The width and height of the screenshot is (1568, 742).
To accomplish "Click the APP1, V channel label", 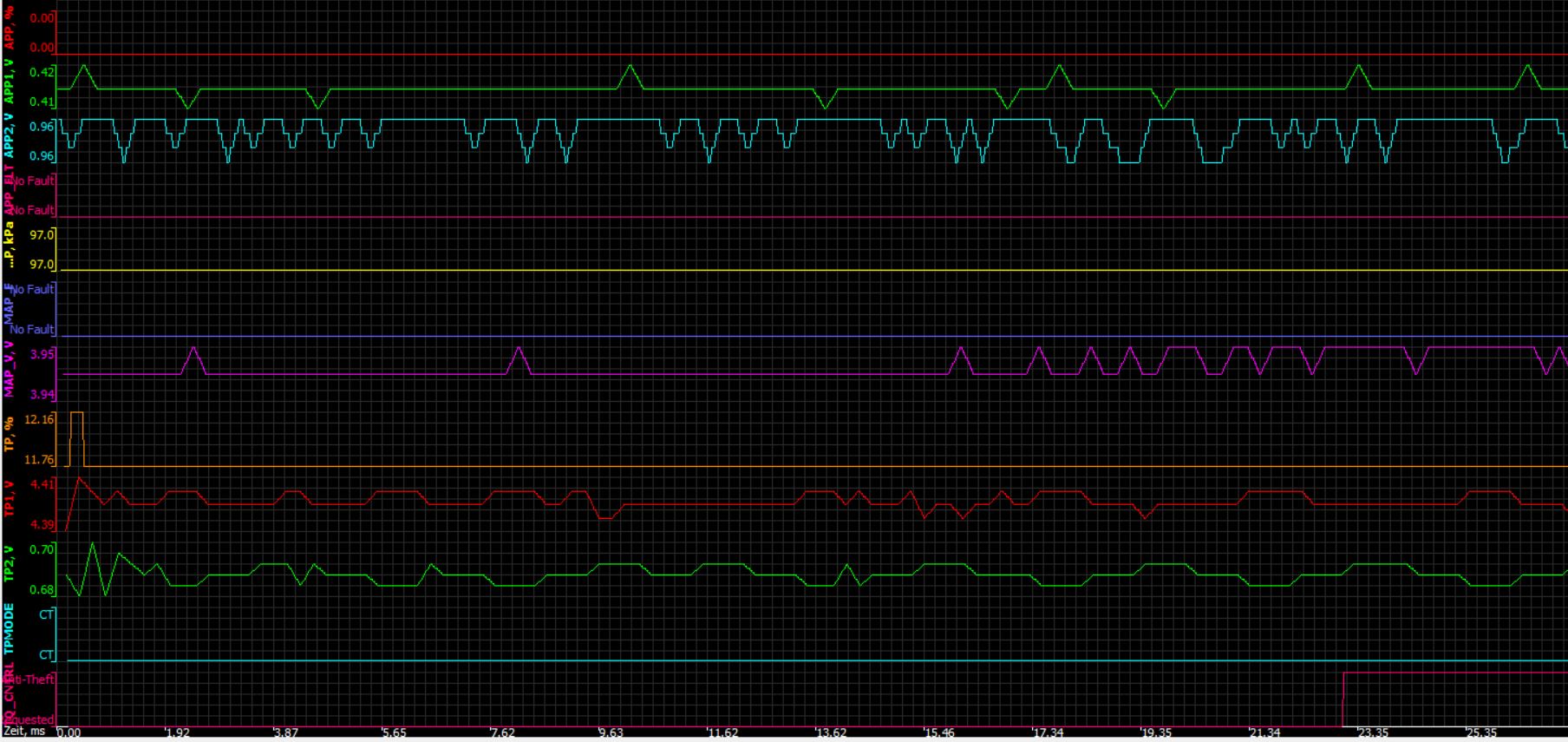I will click(10, 82).
